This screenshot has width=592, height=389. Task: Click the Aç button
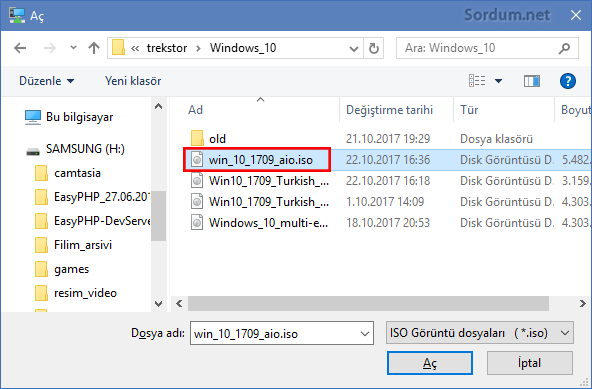pyautogui.click(x=430, y=363)
